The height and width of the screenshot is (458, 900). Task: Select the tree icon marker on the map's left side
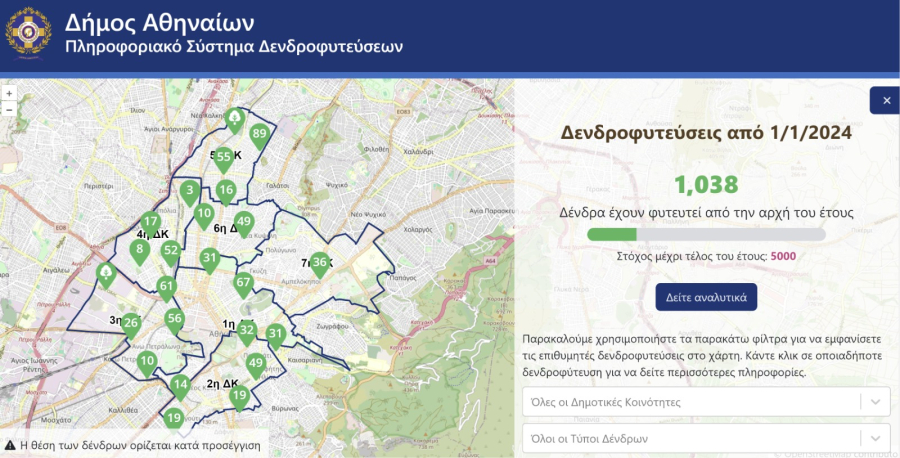click(105, 272)
